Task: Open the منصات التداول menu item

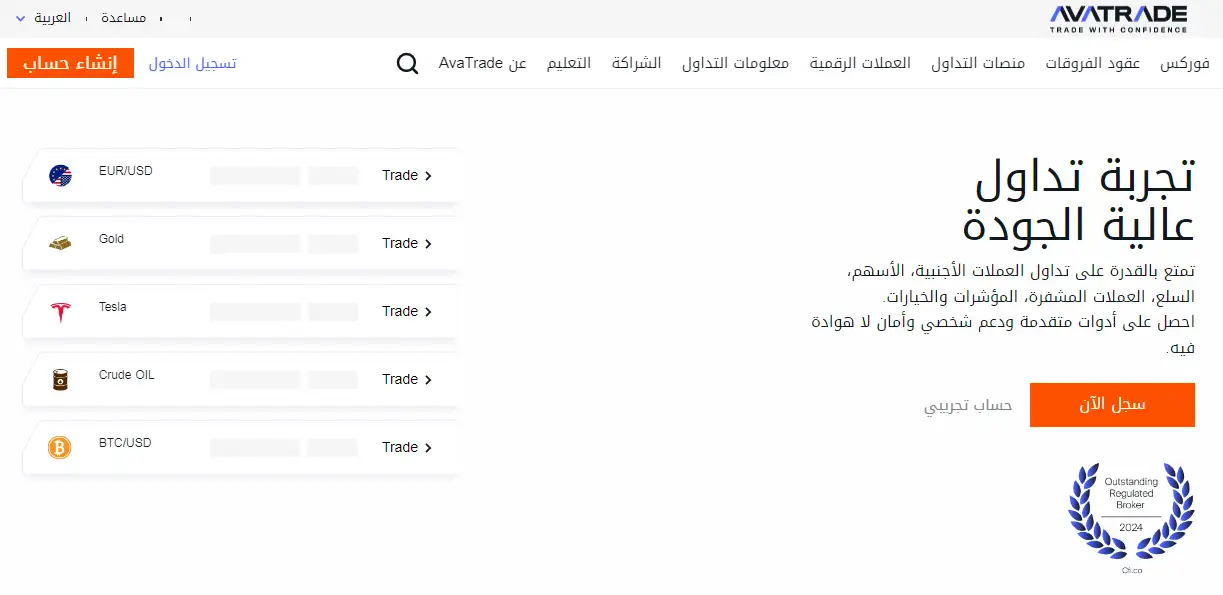Action: click(x=977, y=62)
